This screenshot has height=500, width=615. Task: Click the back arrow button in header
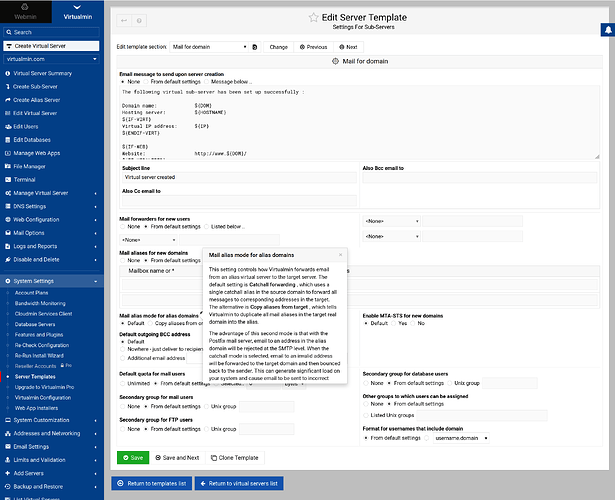pyautogui.click(x=123, y=19)
